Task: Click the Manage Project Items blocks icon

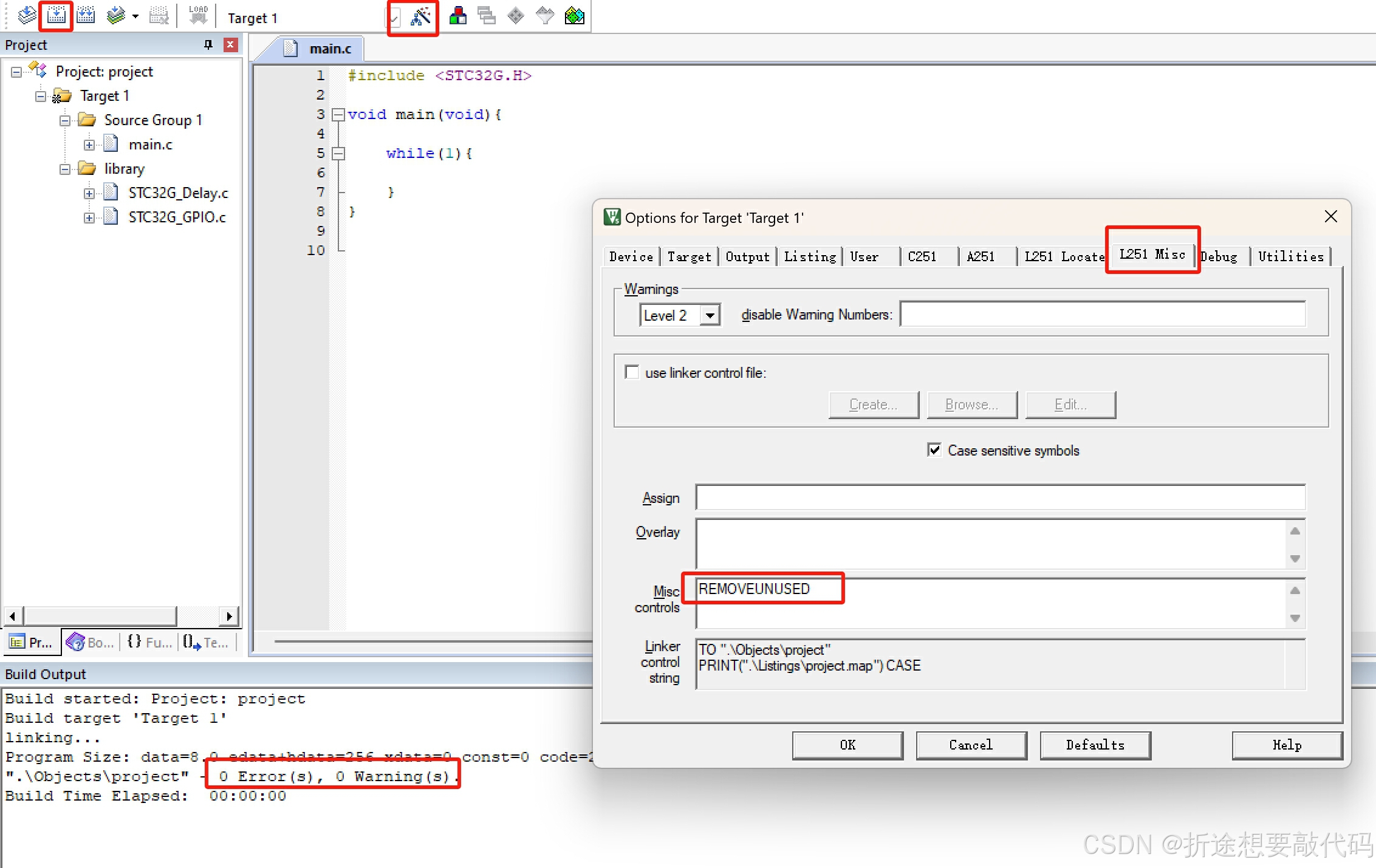Action: pos(457,16)
